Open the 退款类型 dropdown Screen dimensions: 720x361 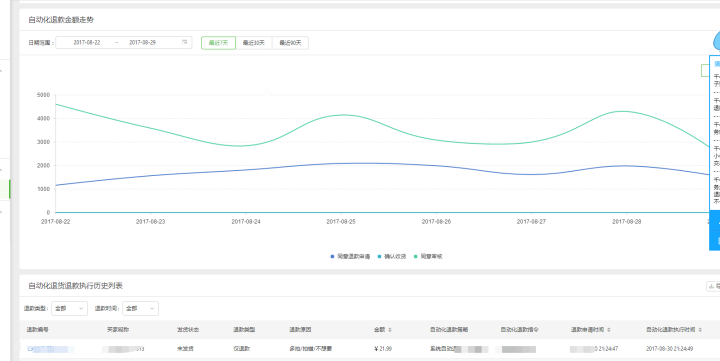tap(69, 309)
